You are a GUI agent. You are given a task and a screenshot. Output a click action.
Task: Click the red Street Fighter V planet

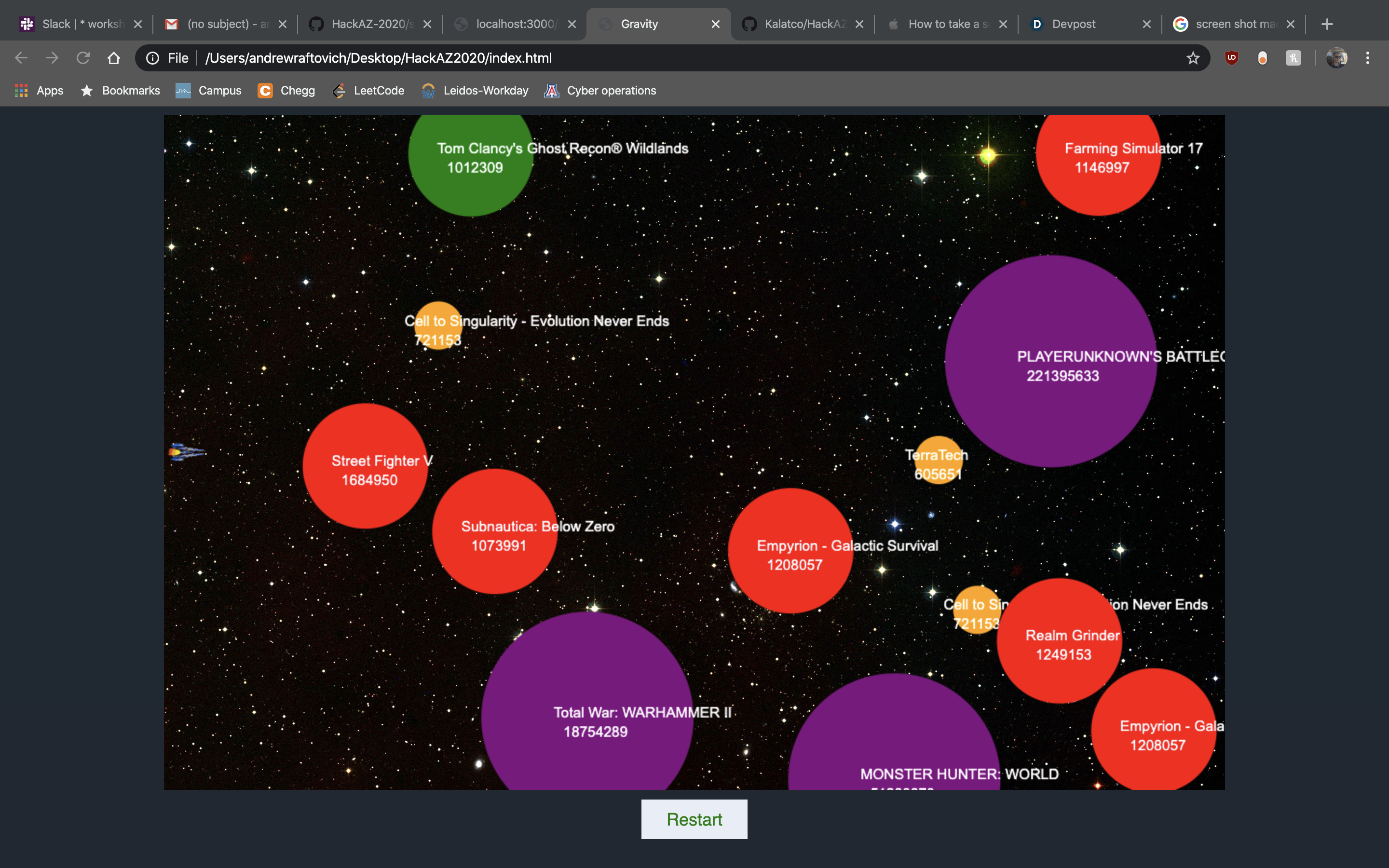[365, 466]
